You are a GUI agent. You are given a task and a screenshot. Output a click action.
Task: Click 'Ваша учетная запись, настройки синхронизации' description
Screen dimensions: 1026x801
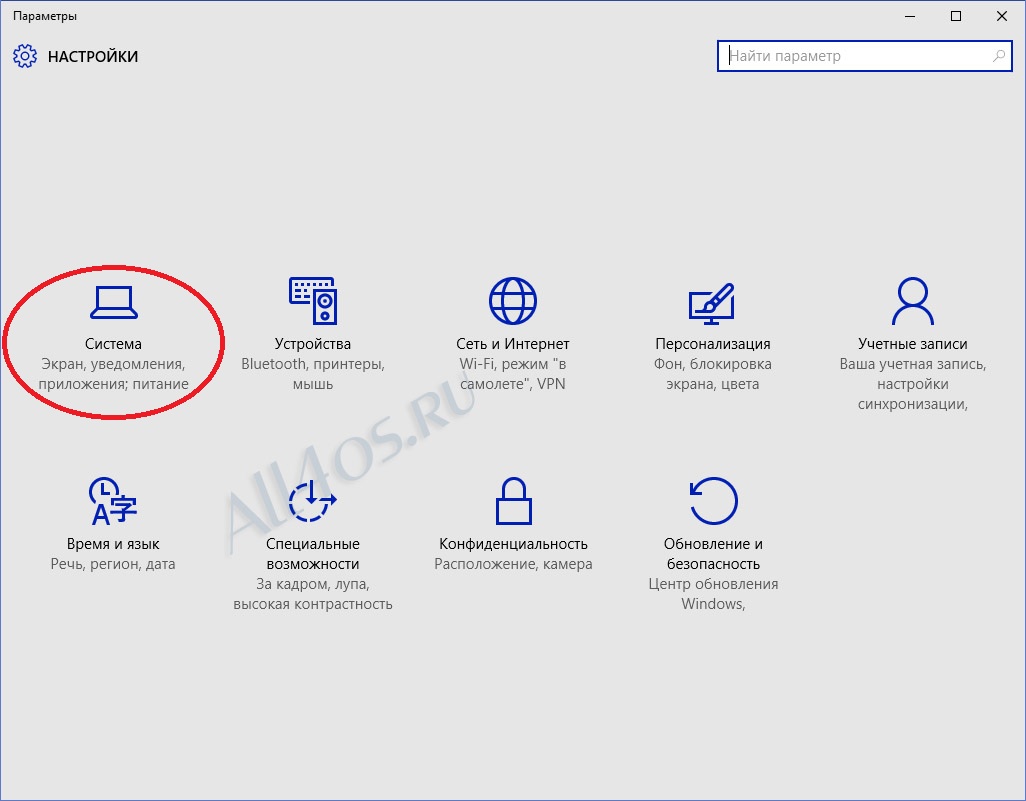(913, 383)
